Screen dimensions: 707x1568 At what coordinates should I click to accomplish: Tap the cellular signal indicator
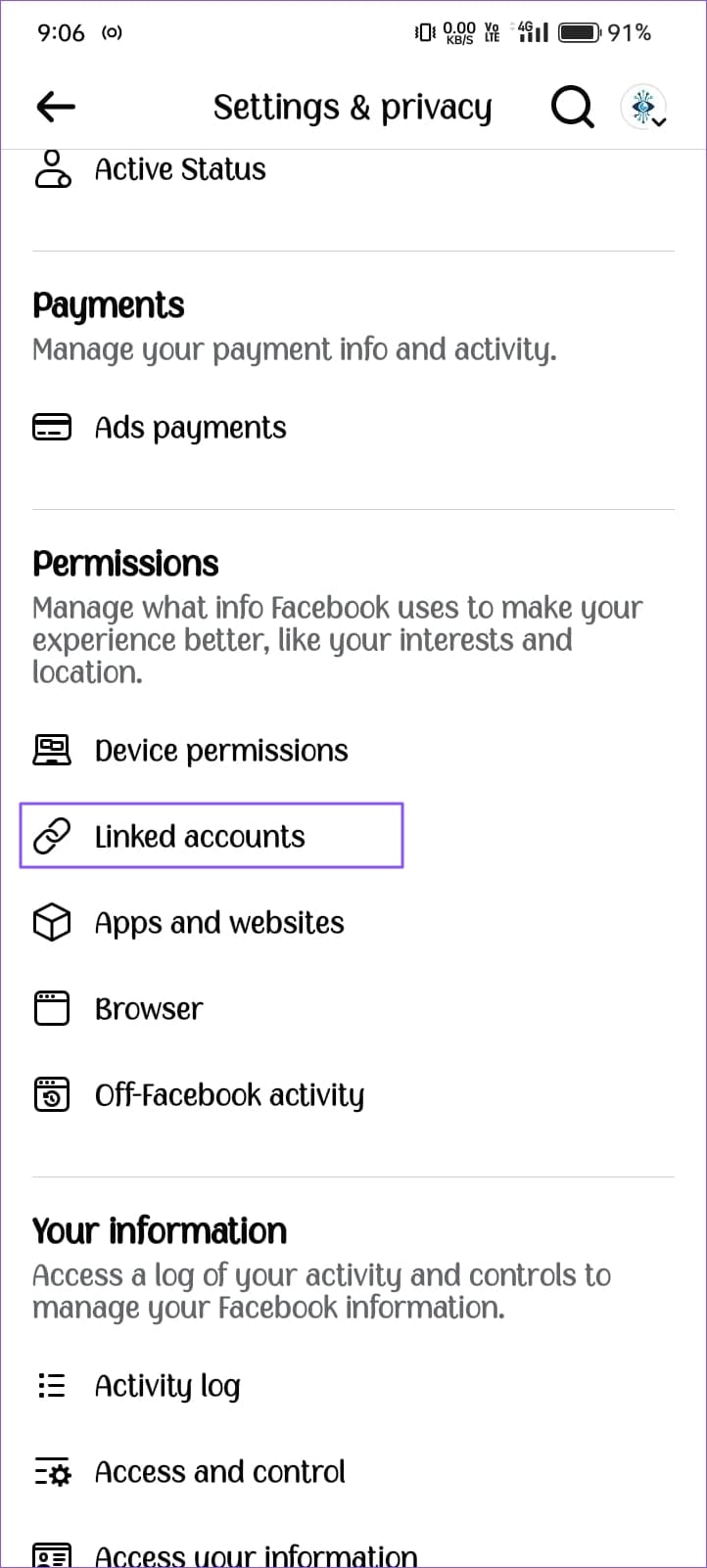click(533, 31)
